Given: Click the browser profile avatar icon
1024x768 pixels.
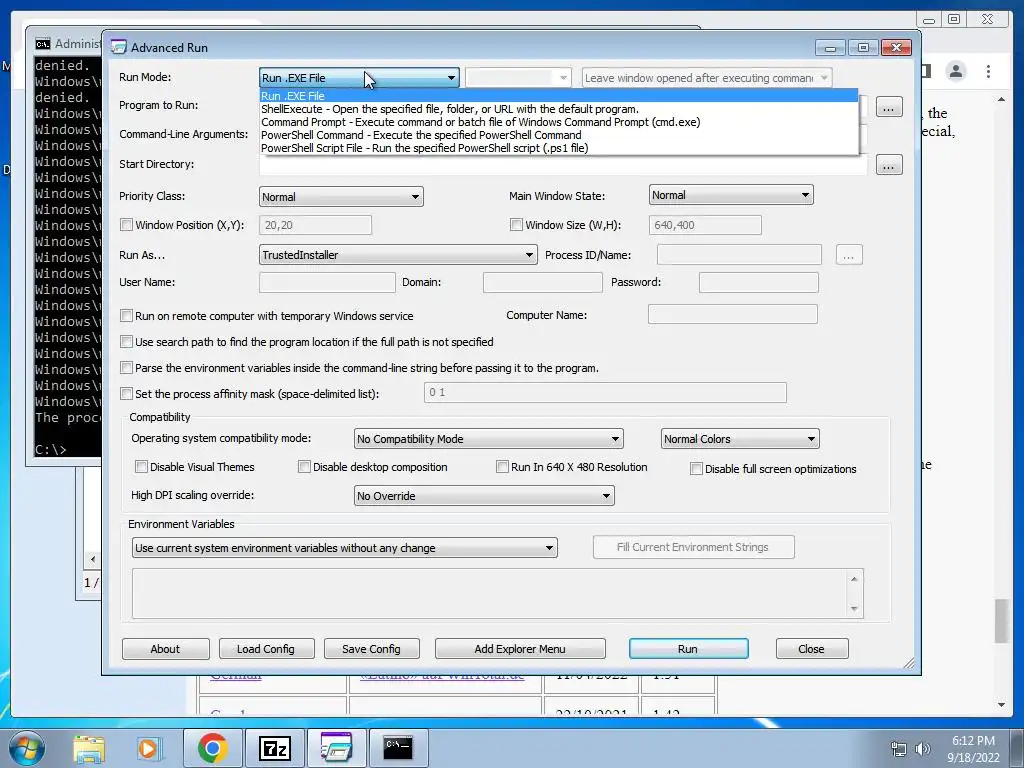Looking at the screenshot, I should point(956,71).
